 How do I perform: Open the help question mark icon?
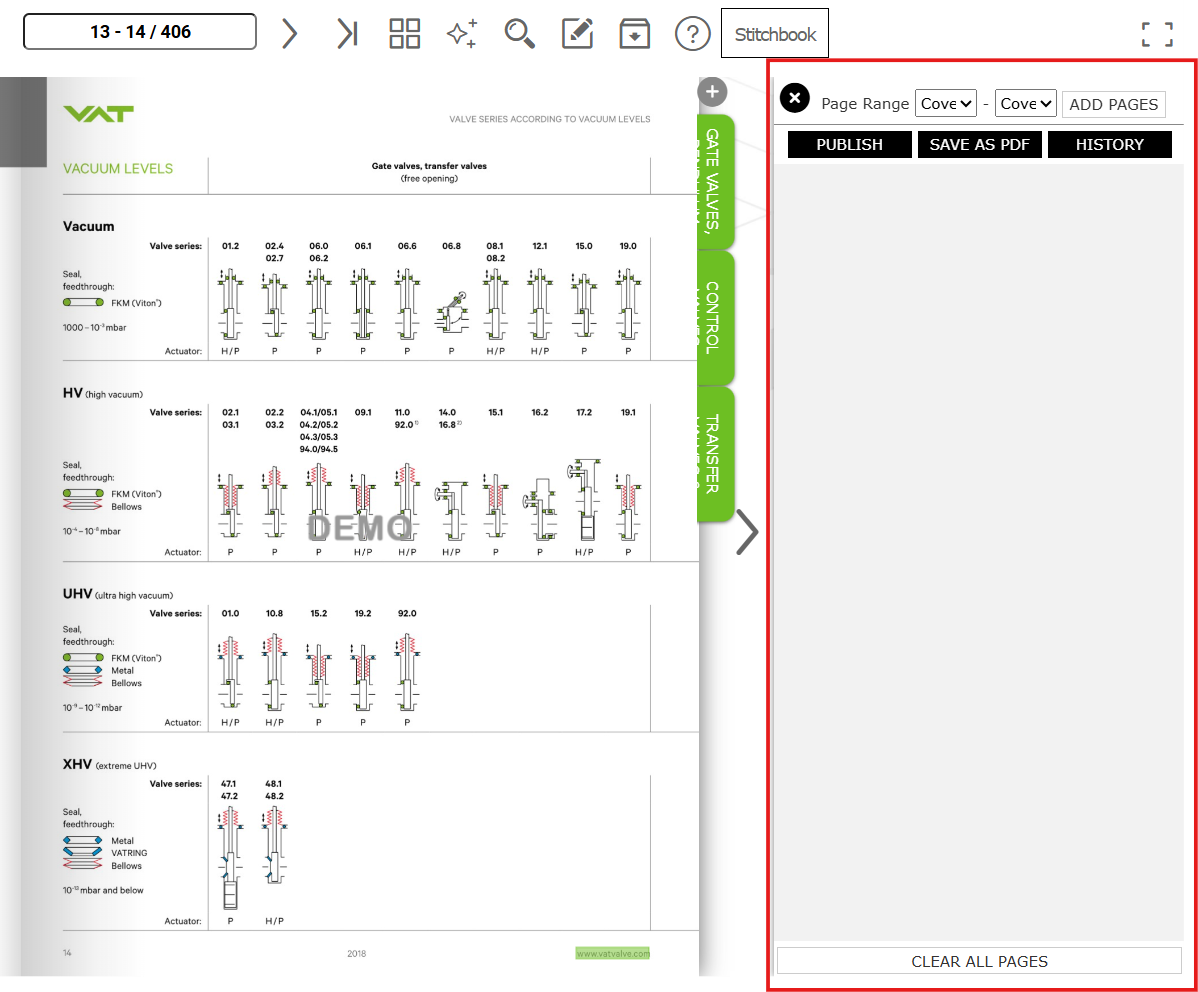pos(692,33)
